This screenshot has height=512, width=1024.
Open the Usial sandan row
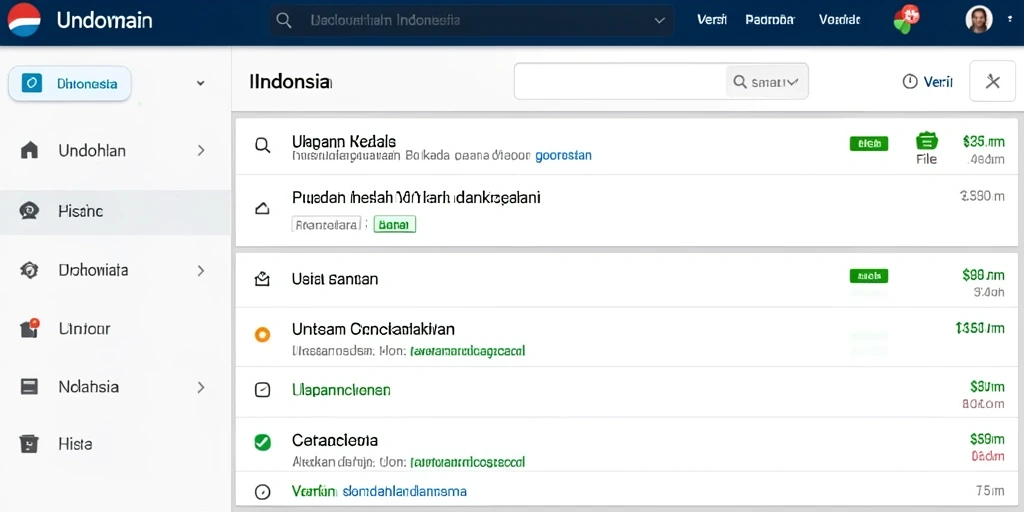[334, 279]
